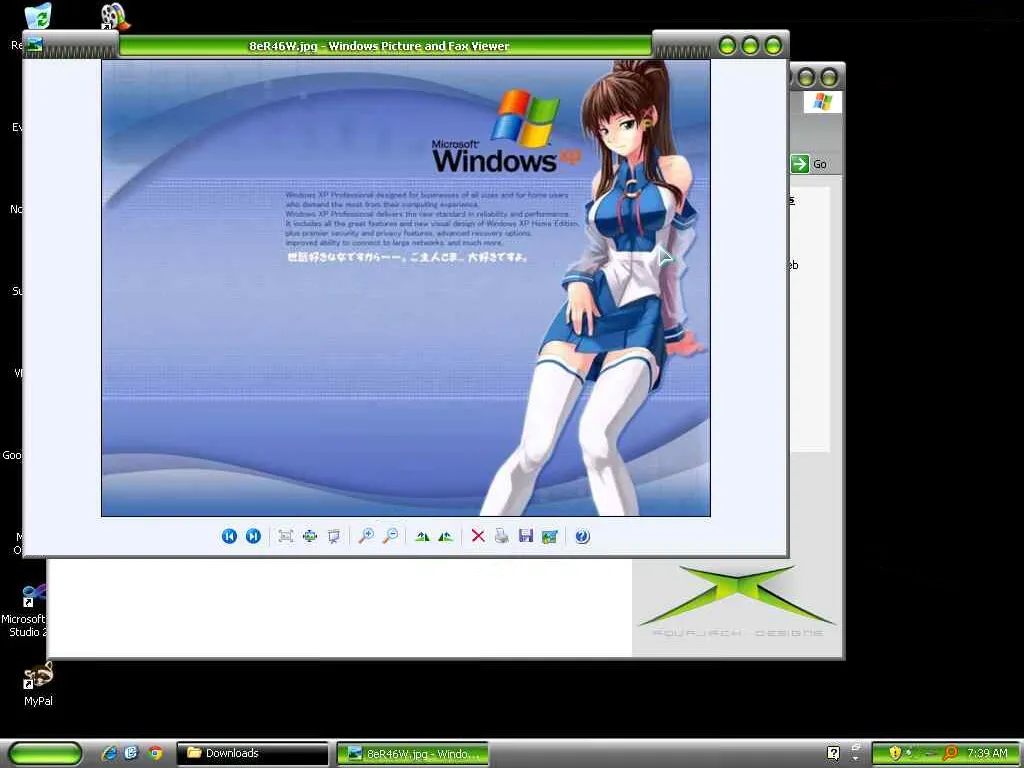
Task: Save a copy with the floppy disk icon
Action: coord(526,536)
